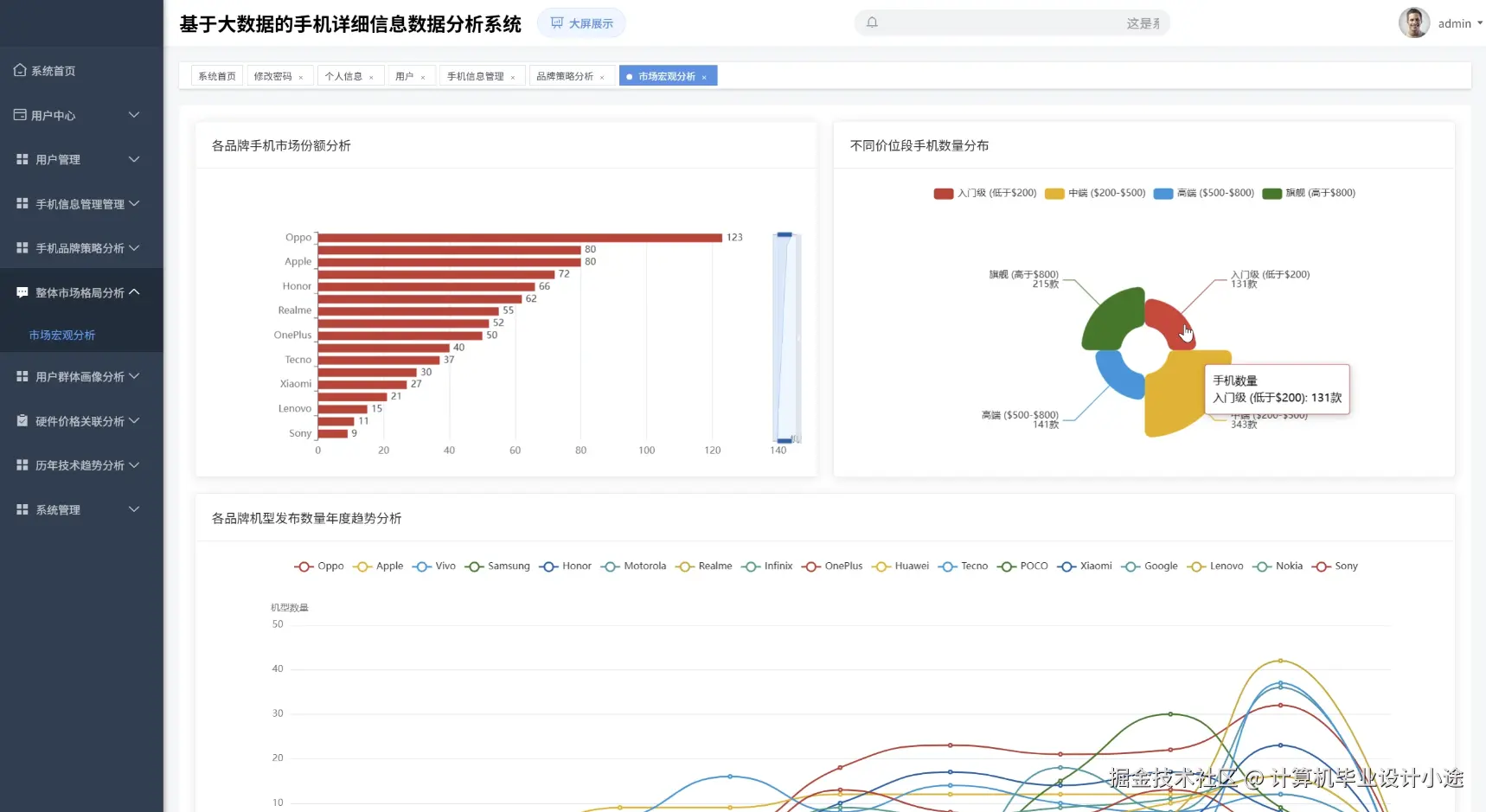Toggle Honor series in trend chart legend
Viewport: 1486px width, 812px height.
(566, 566)
